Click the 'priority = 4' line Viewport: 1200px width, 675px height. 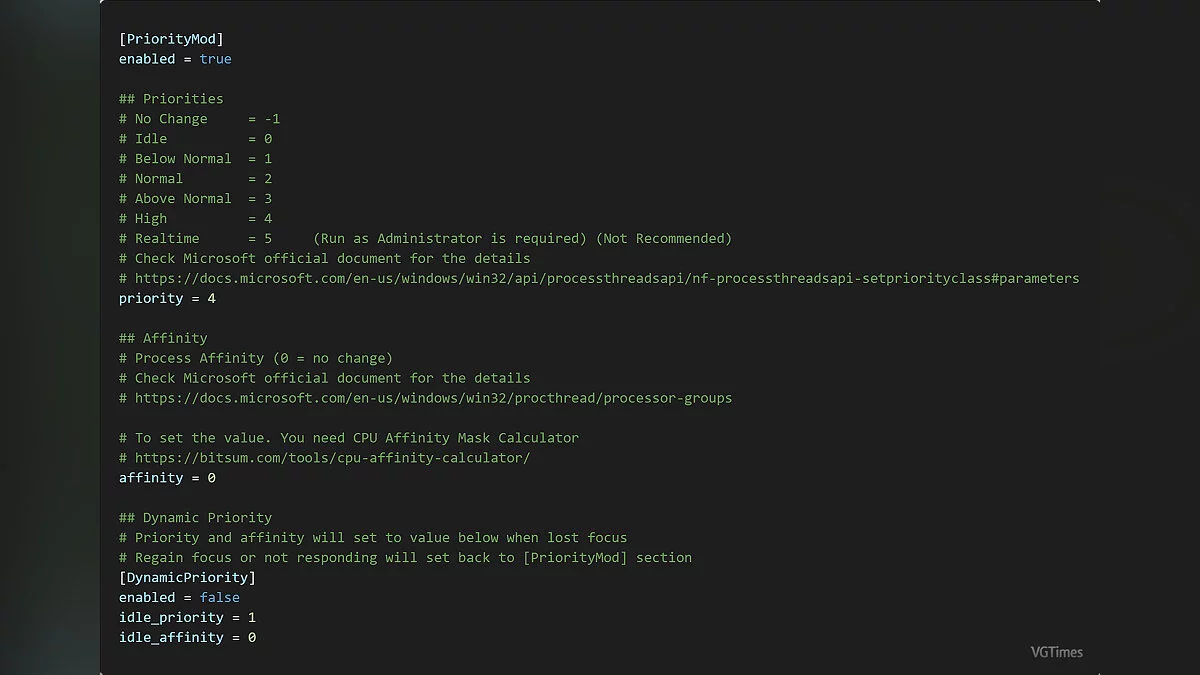[x=167, y=298]
